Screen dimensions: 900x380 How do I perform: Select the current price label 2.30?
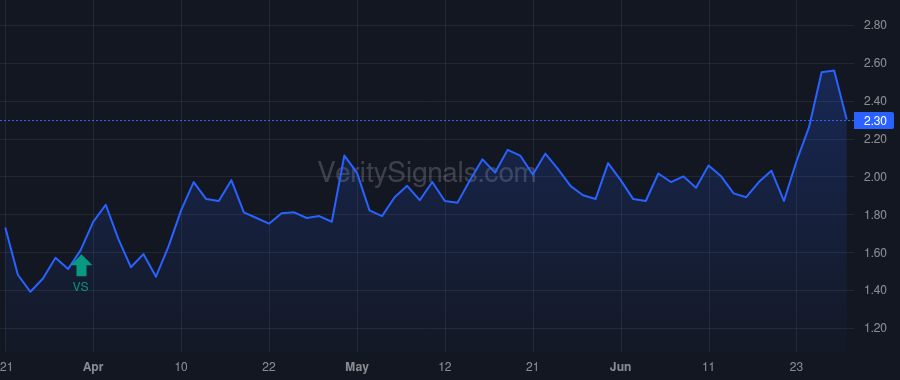875,121
